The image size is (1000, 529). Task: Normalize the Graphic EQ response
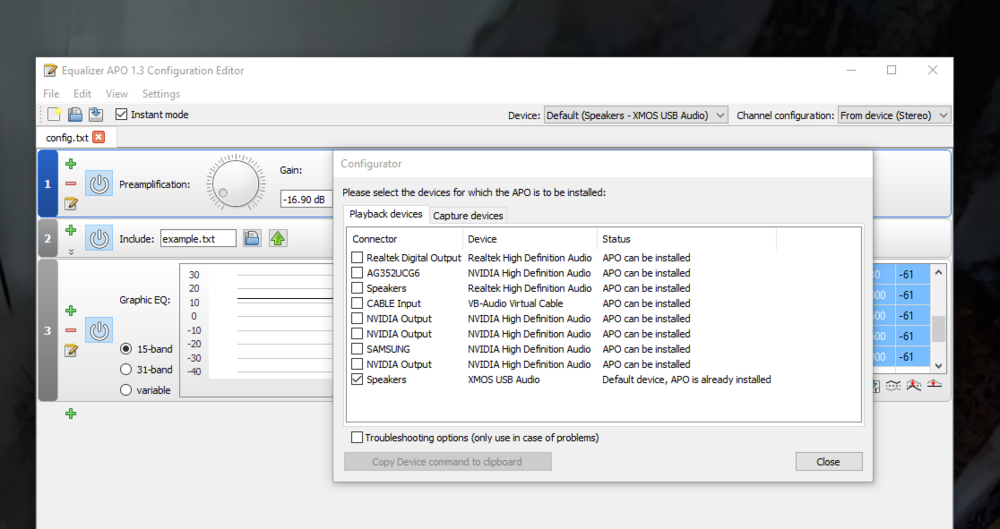tap(914, 385)
